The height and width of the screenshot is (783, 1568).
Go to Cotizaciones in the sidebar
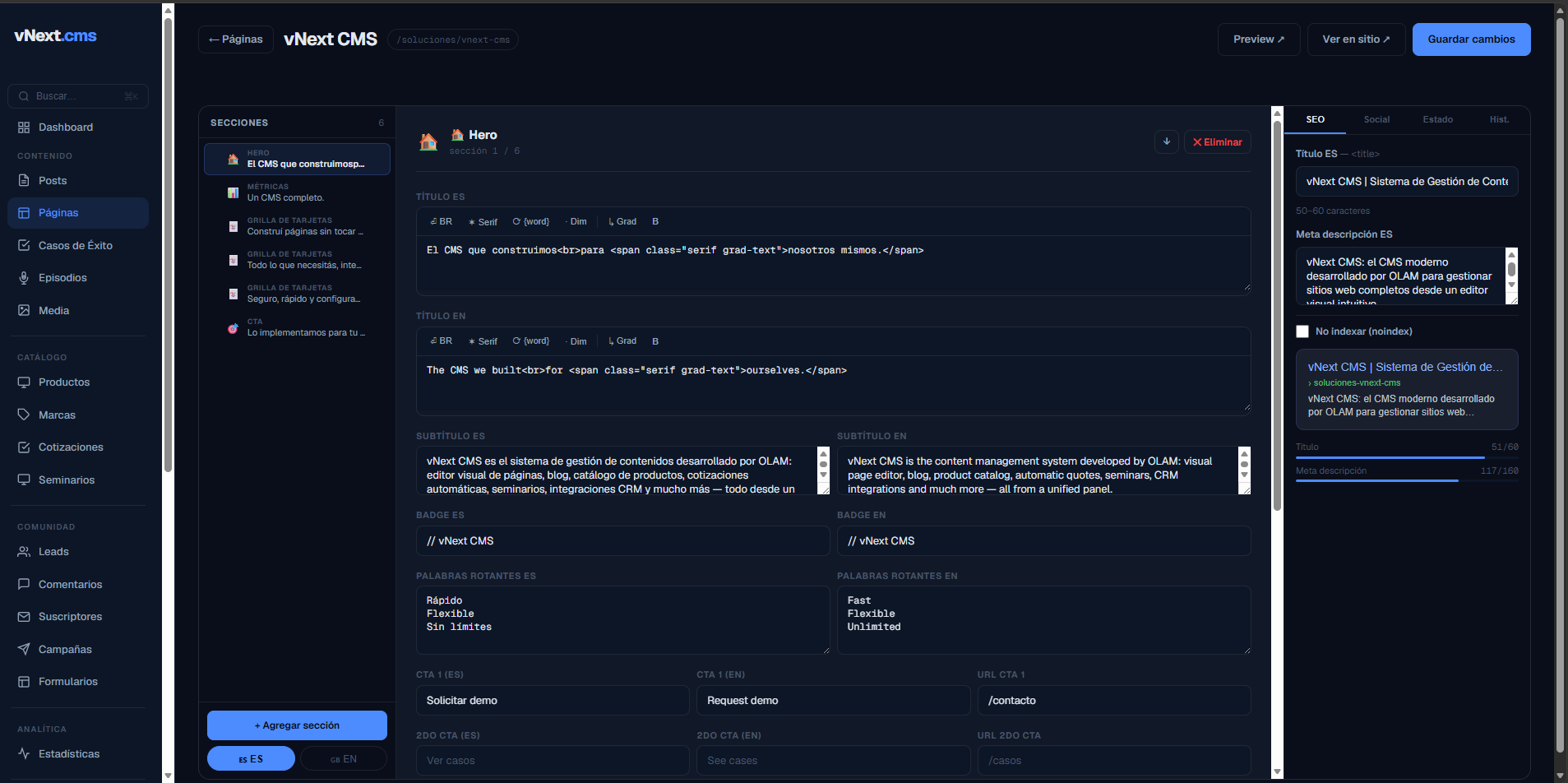(x=78, y=447)
